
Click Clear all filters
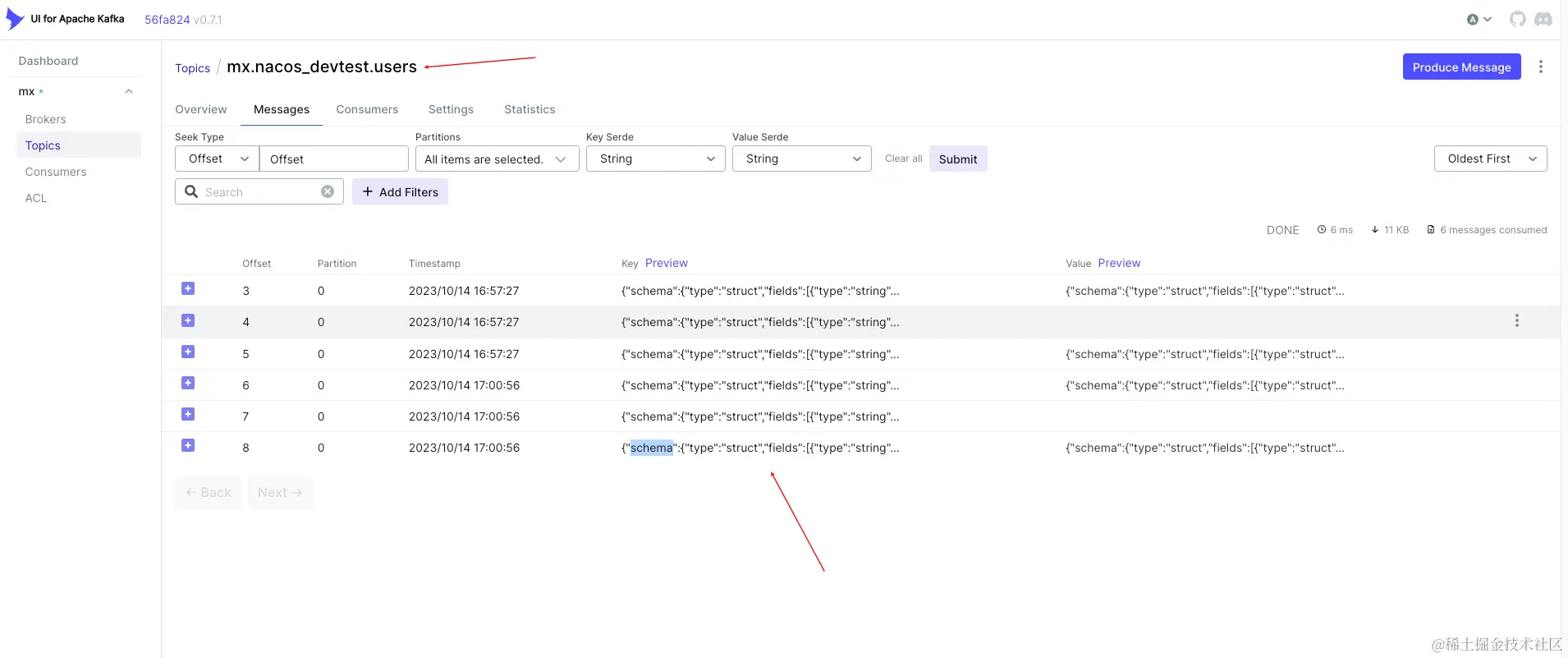pos(903,159)
